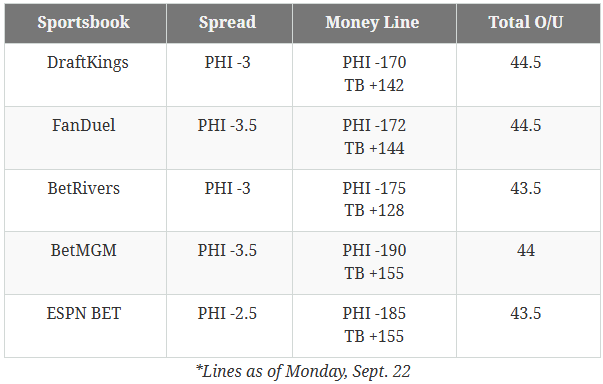Click the Lines as of Monday note

(303, 372)
